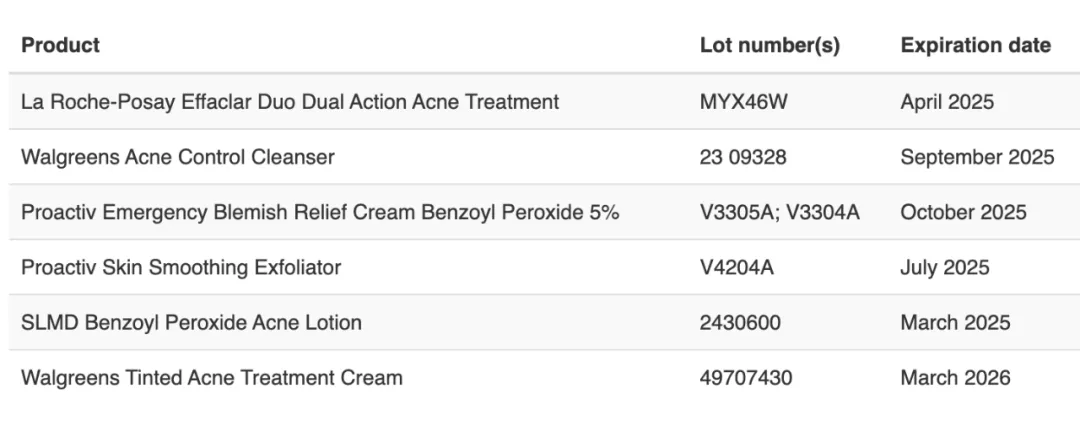
Task: Click the Lot number(s) column header
Action: (x=769, y=45)
